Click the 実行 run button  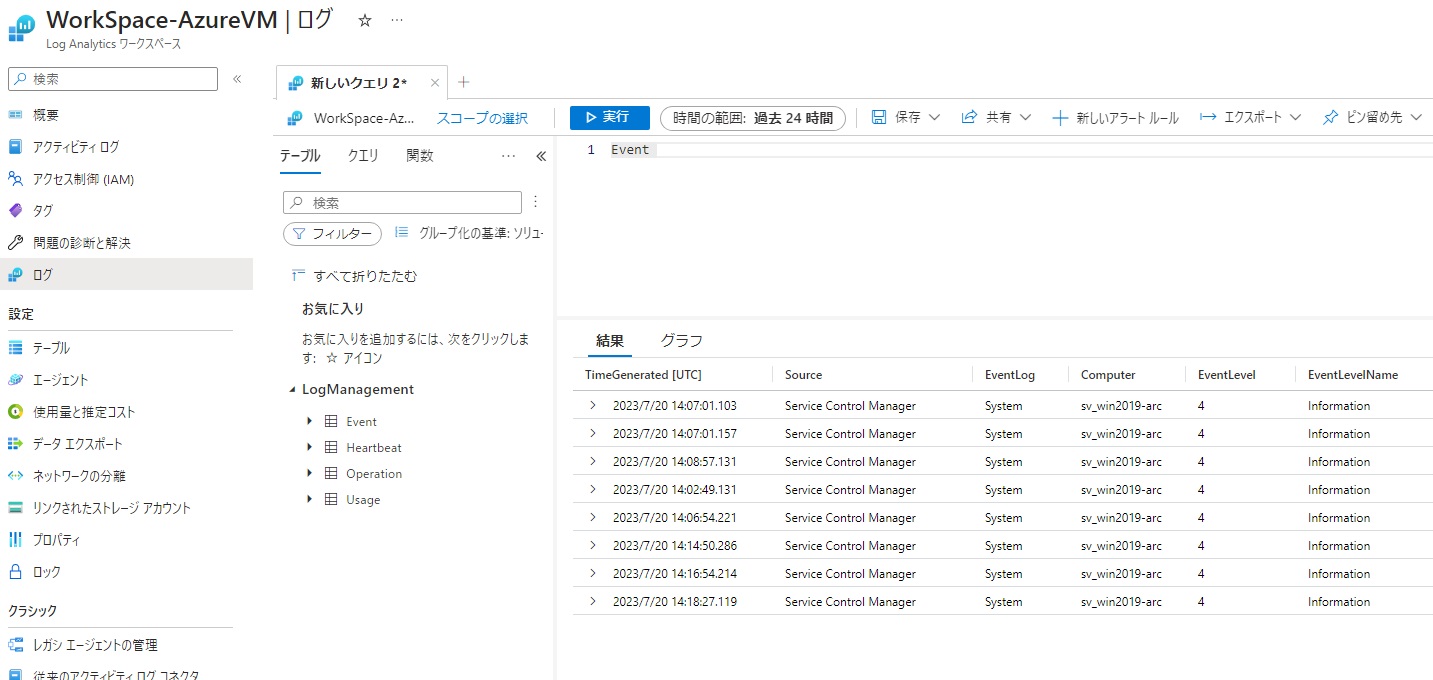[x=610, y=118]
